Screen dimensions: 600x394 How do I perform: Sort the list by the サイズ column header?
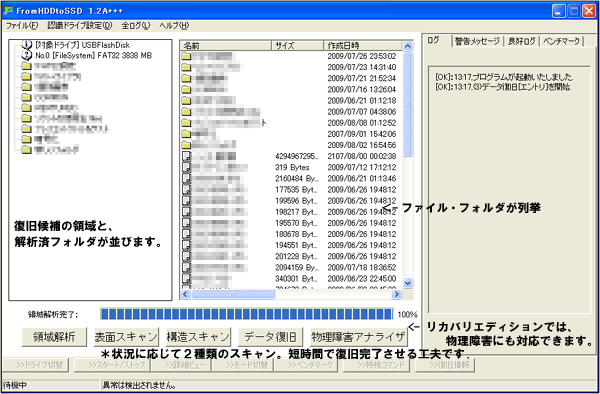(298, 46)
